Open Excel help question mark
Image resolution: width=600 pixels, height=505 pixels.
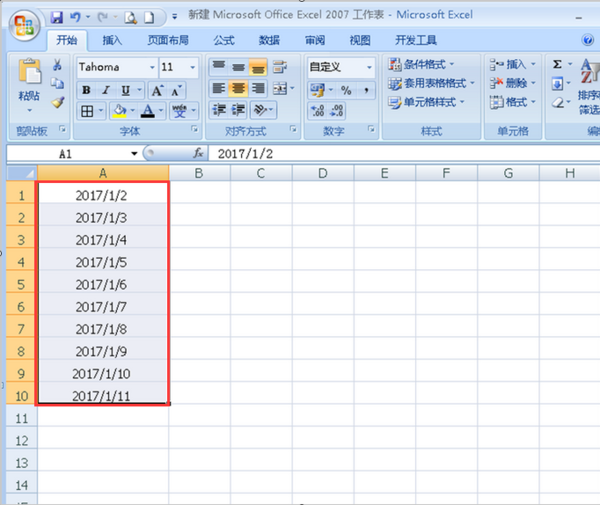tap(588, 40)
